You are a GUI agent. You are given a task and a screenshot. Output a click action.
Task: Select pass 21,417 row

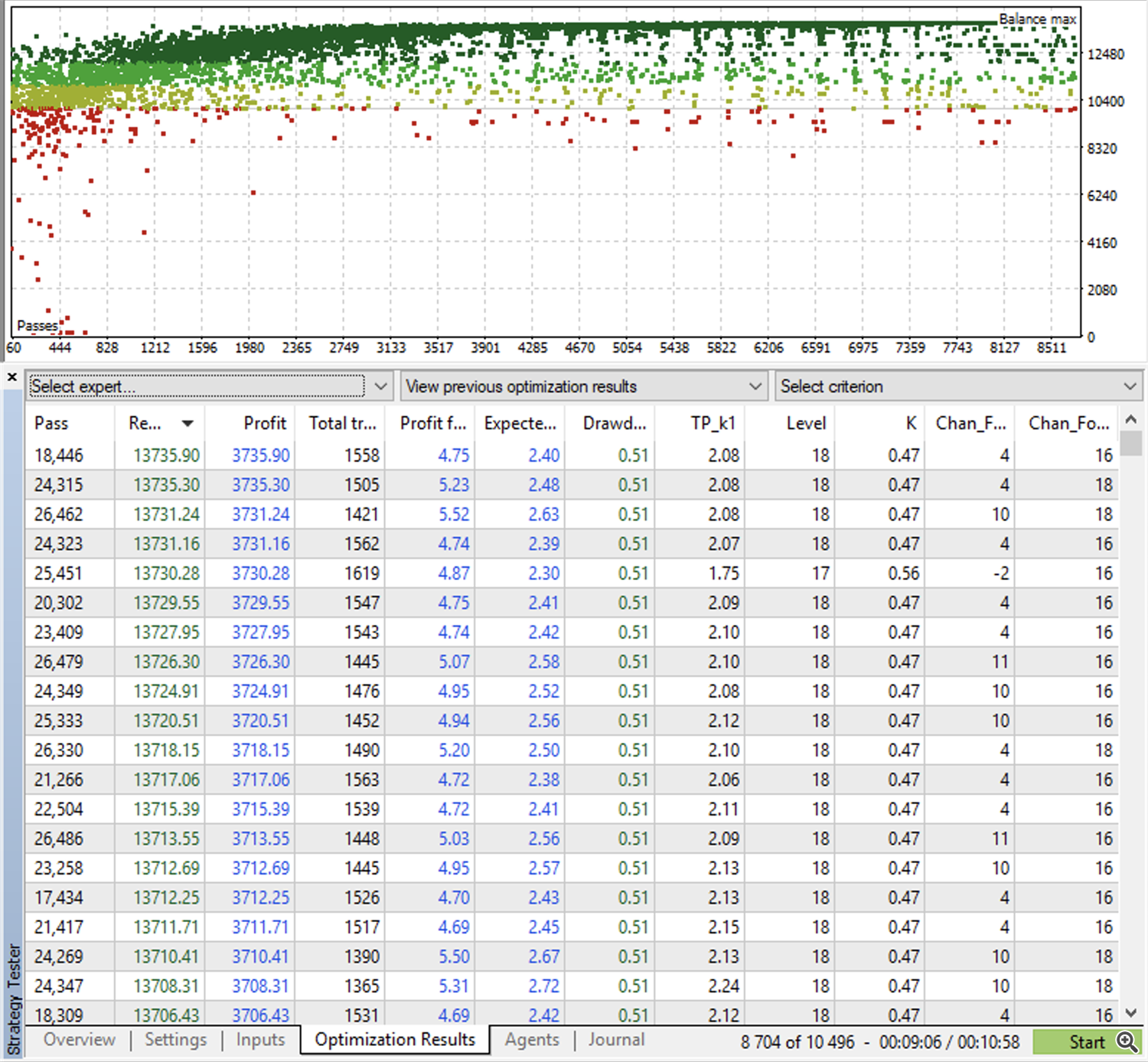[x=572, y=927]
